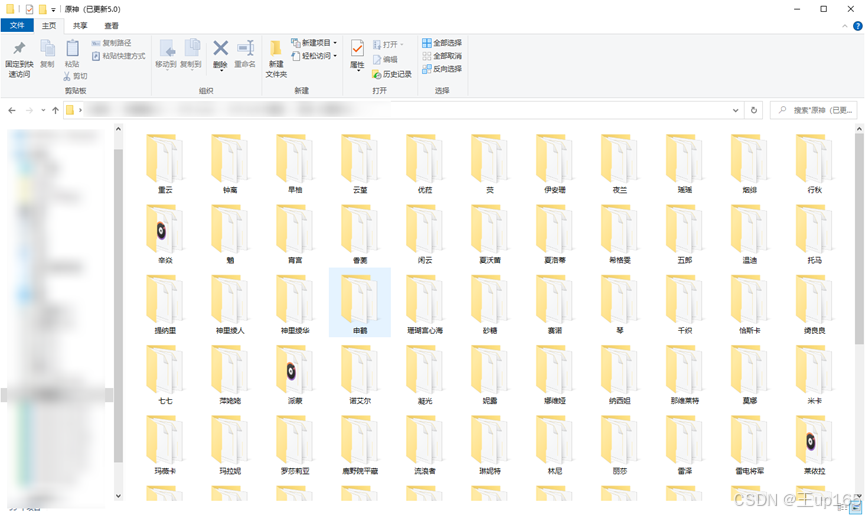
Task: Click the refresh button next to address bar
Action: tap(754, 110)
